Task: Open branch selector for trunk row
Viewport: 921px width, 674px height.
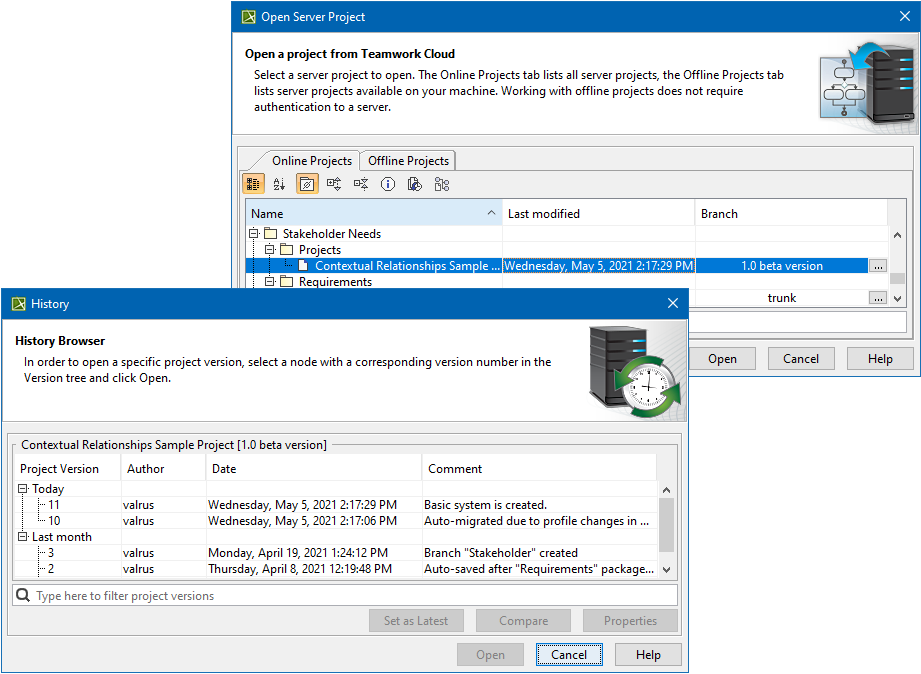Action: (x=878, y=298)
